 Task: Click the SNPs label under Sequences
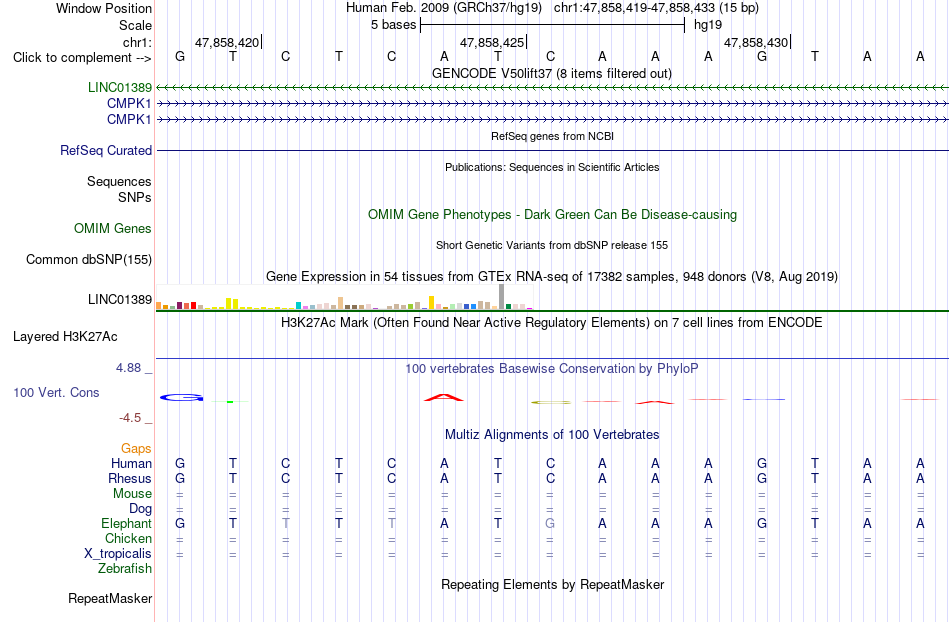tap(135, 197)
